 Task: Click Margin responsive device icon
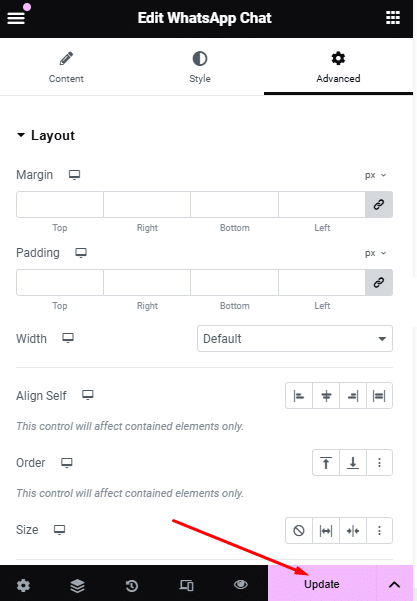click(74, 175)
